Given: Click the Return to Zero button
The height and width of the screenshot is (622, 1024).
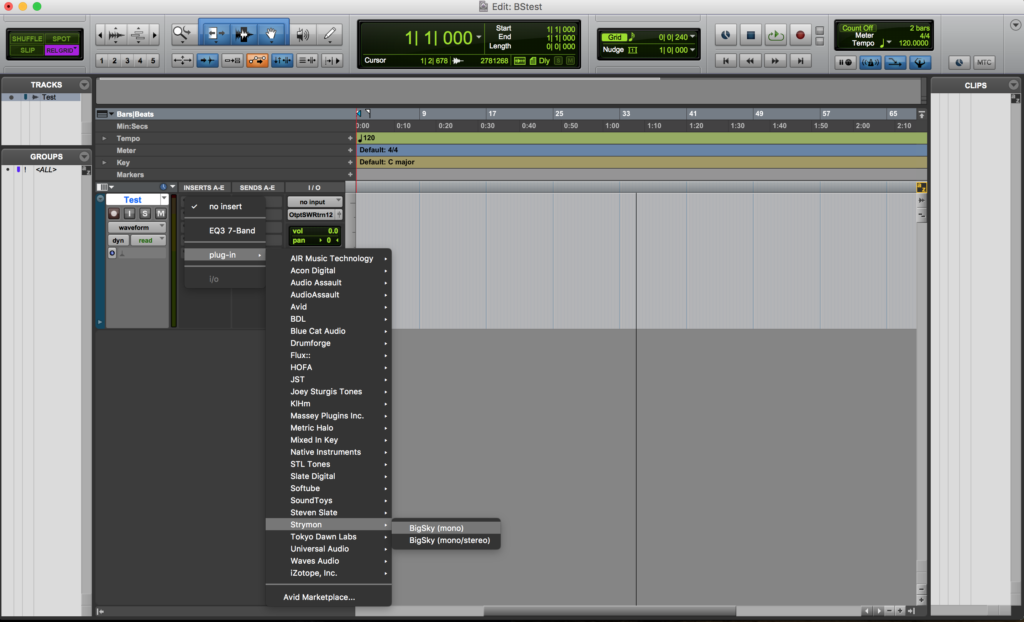Looking at the screenshot, I should pos(727,61).
